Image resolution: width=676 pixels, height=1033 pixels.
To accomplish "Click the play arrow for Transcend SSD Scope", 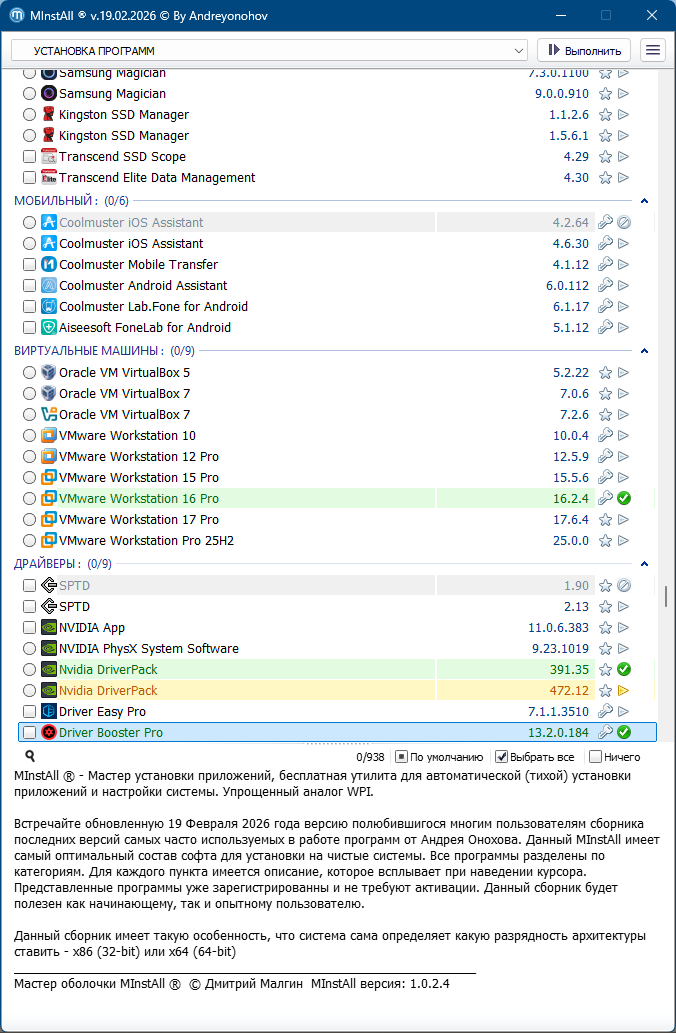I will pyautogui.click(x=623, y=157).
